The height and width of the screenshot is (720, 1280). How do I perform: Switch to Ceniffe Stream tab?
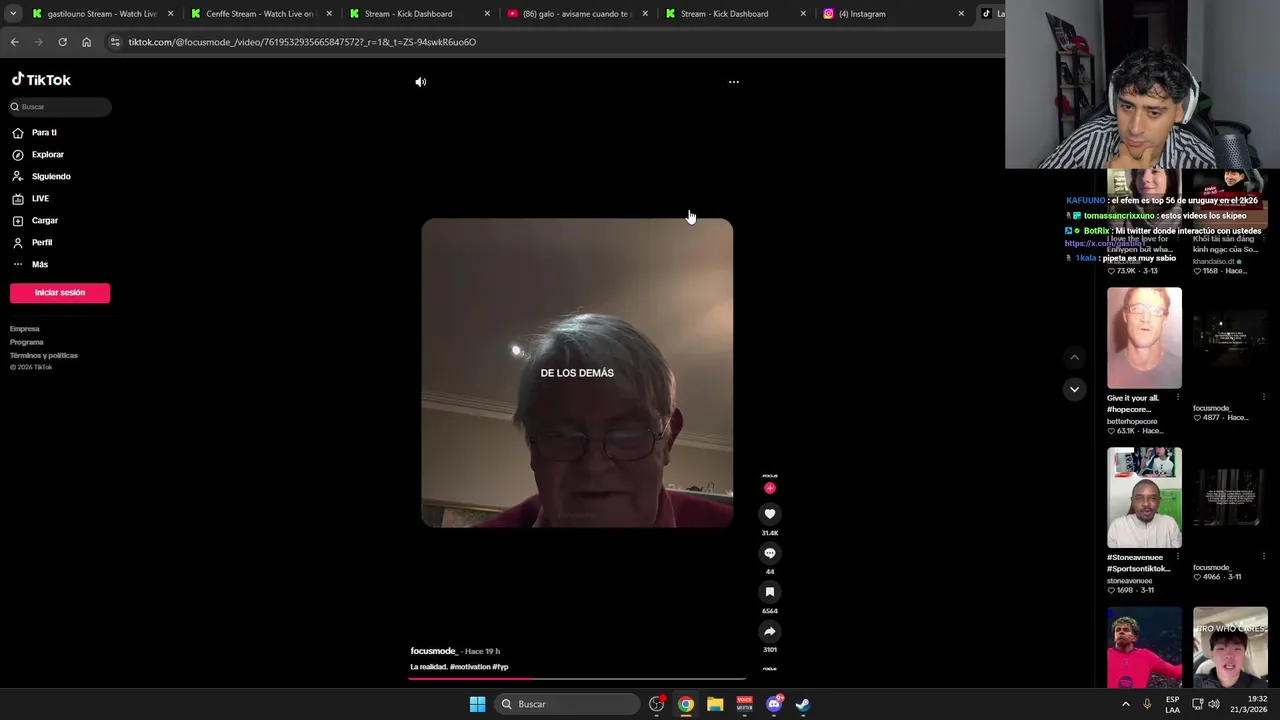tap(259, 14)
